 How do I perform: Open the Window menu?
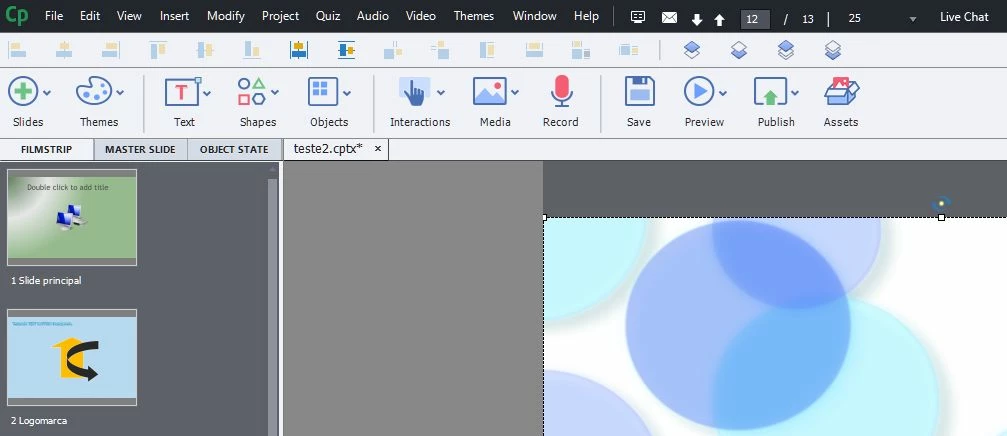534,16
